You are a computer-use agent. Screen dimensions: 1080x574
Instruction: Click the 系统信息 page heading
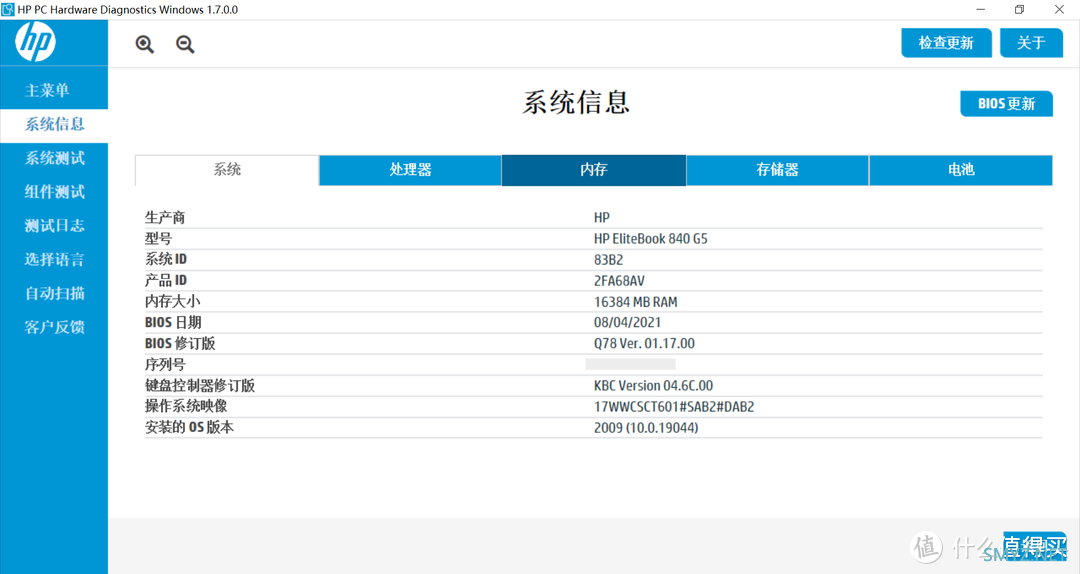click(x=576, y=103)
